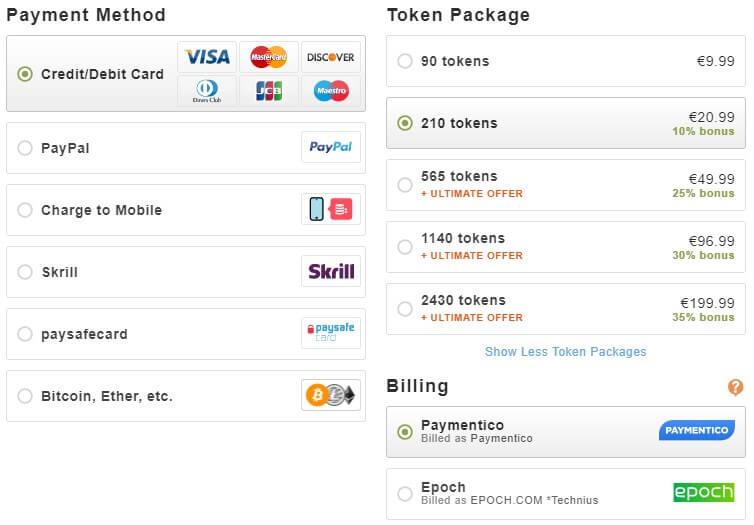Select the Bitcoin, Ether, etc. radio button
This screenshot has height=525, width=754.
click(25, 396)
